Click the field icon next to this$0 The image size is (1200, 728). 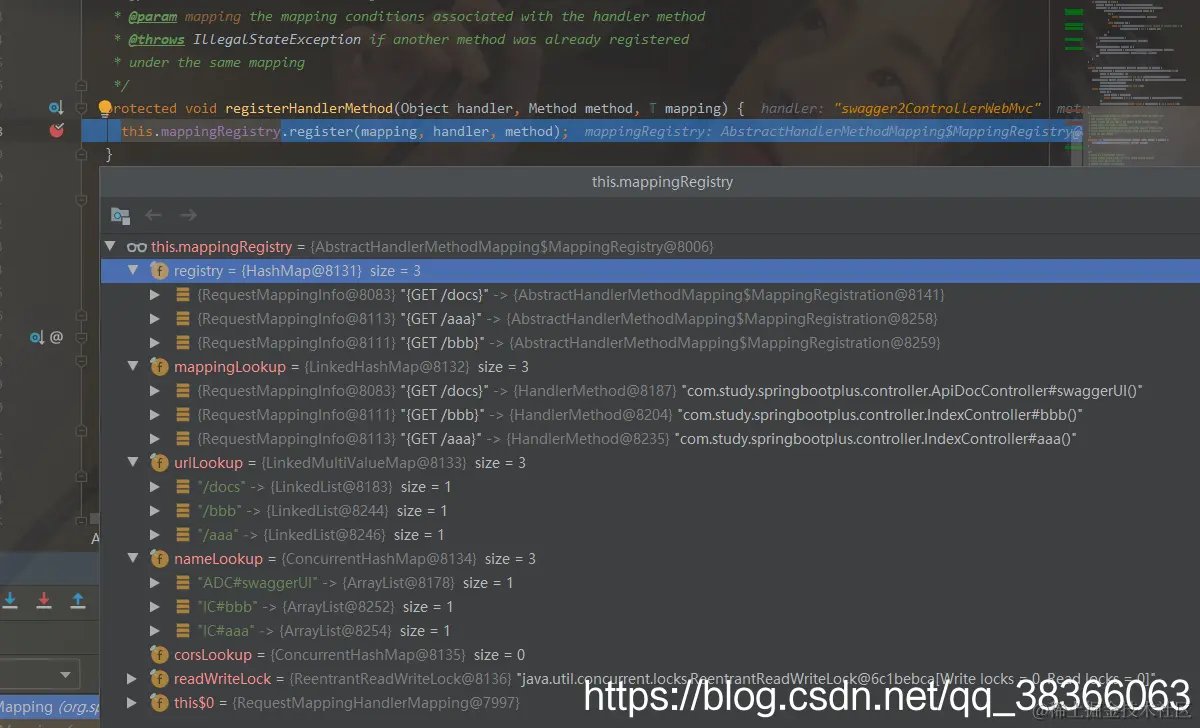click(x=159, y=703)
